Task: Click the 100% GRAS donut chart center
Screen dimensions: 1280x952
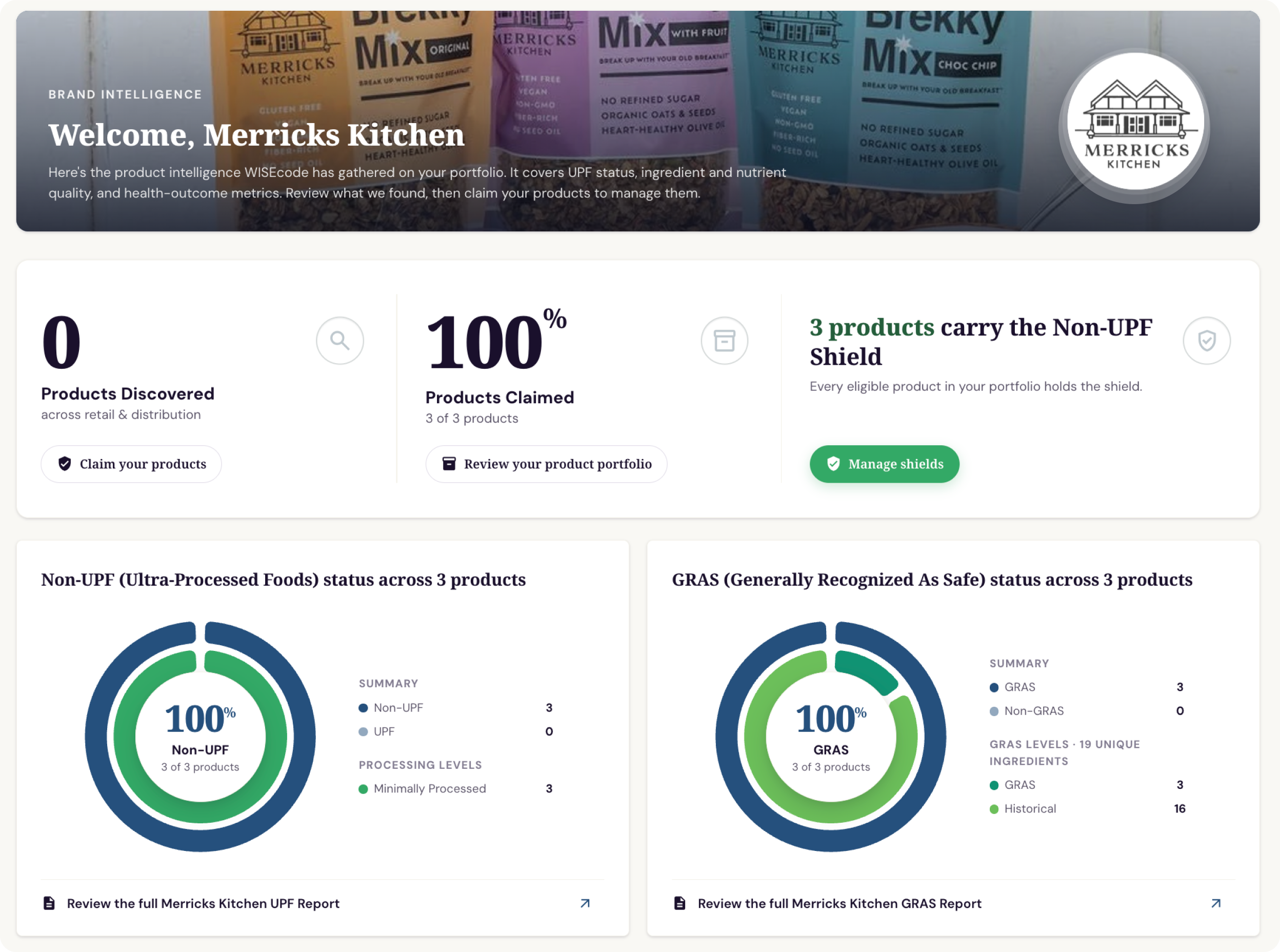Action: coord(831,737)
